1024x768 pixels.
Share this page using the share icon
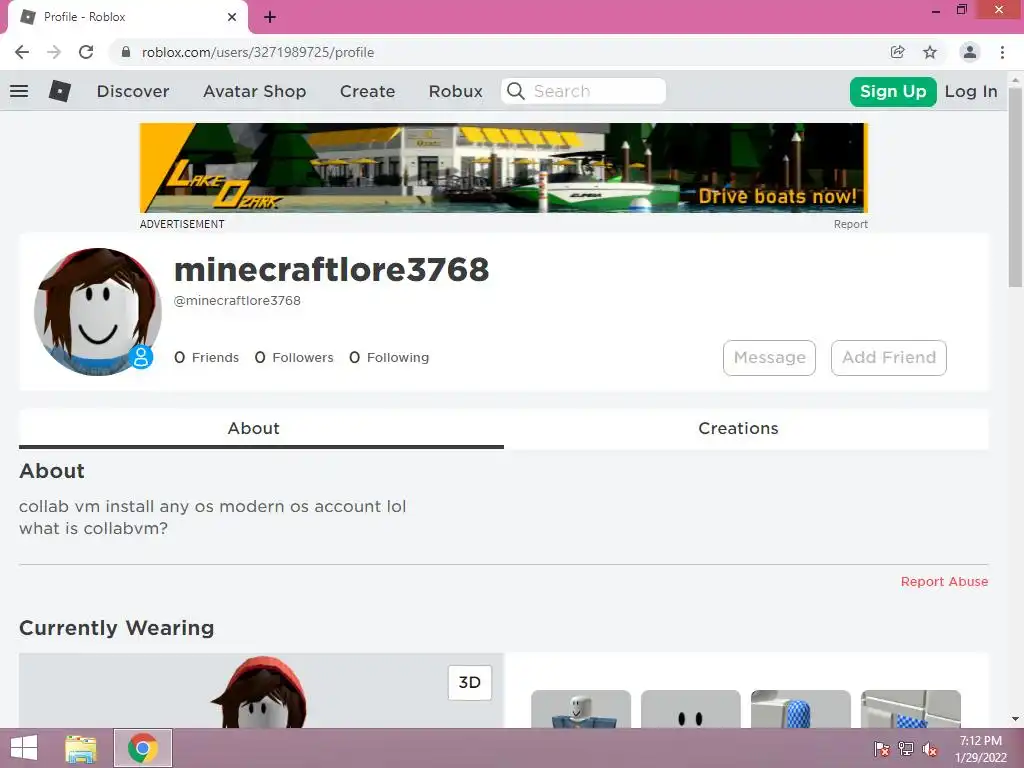click(x=898, y=52)
